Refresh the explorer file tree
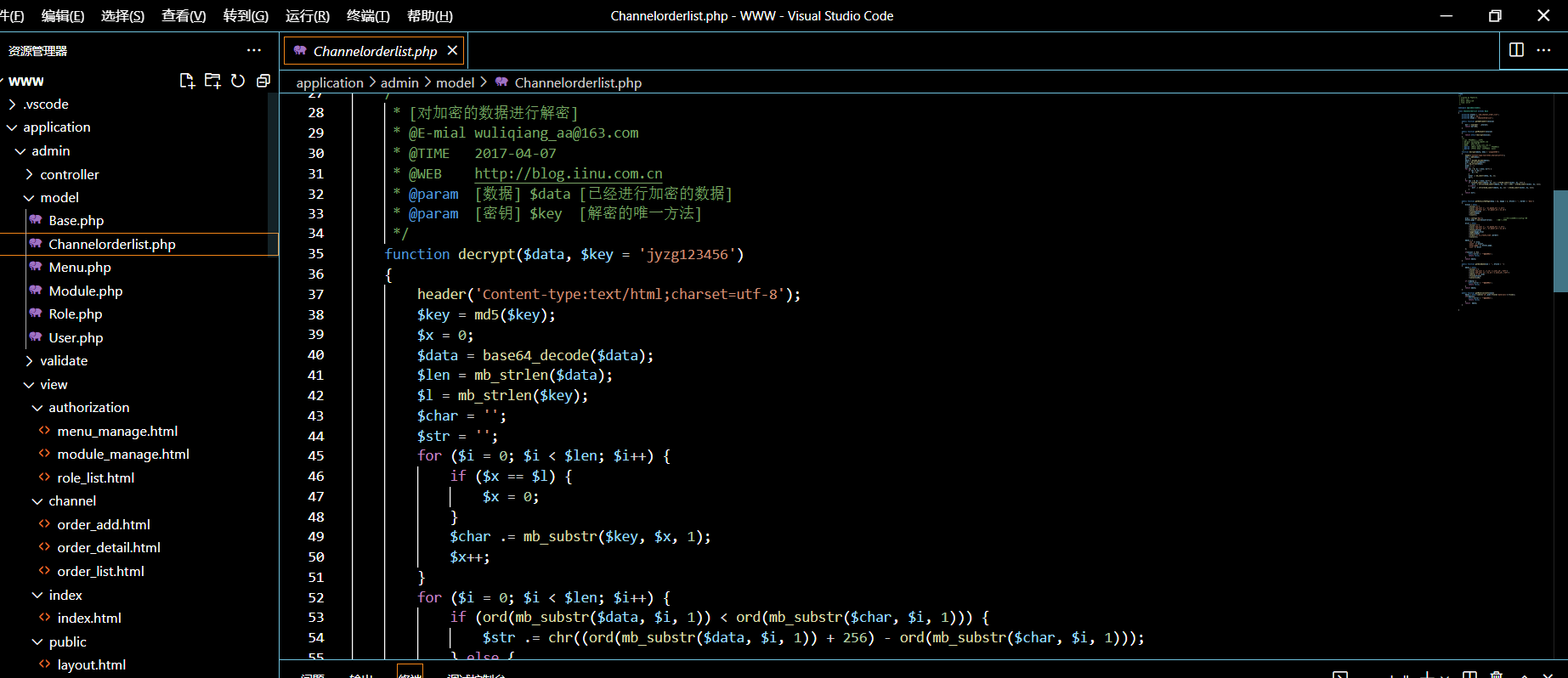 [238, 81]
